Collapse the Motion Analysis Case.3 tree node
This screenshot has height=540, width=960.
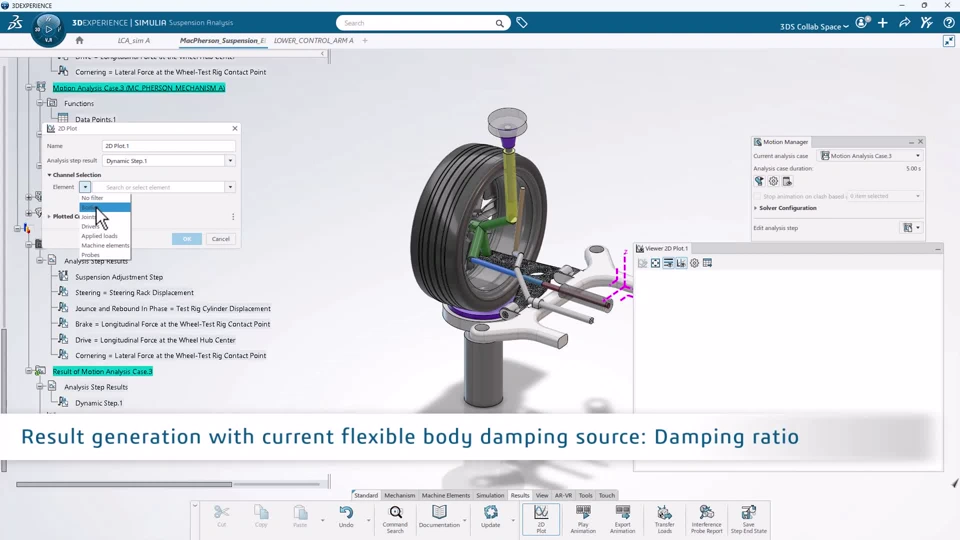[29, 88]
